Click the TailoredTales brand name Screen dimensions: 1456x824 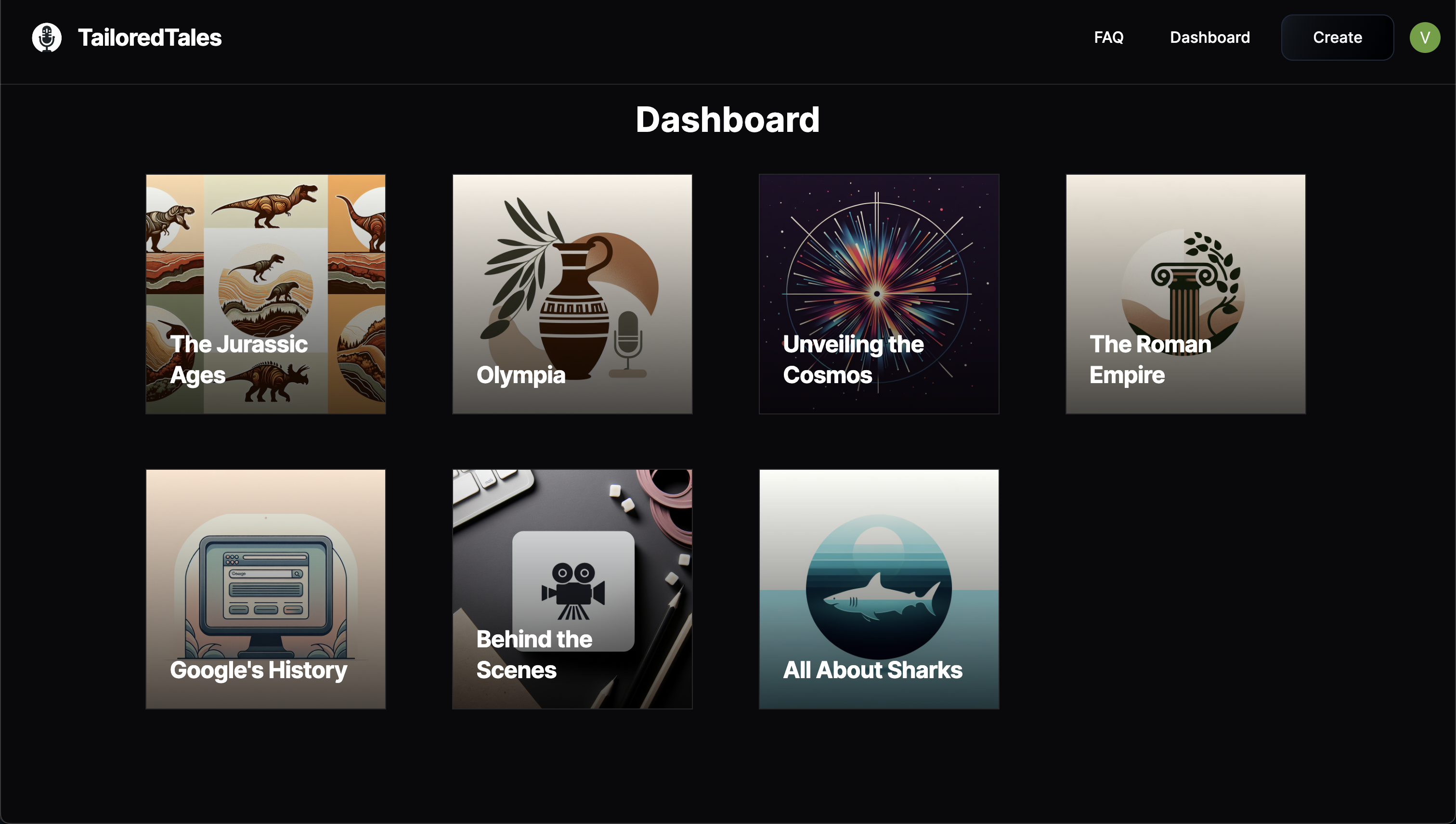[x=149, y=38]
